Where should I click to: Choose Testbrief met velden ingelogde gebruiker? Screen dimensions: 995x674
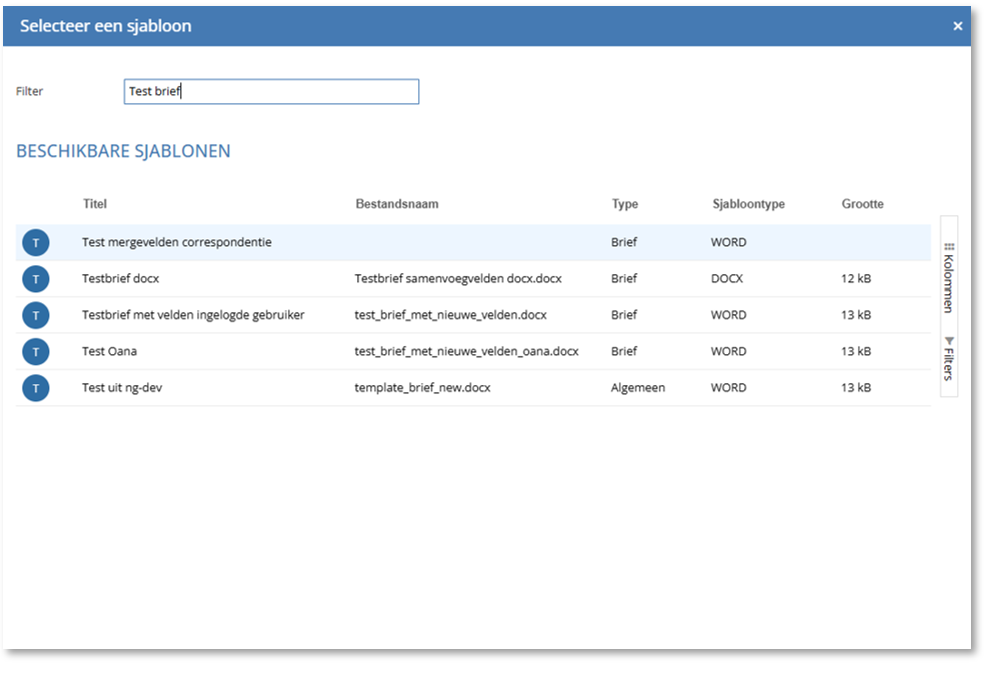point(193,315)
